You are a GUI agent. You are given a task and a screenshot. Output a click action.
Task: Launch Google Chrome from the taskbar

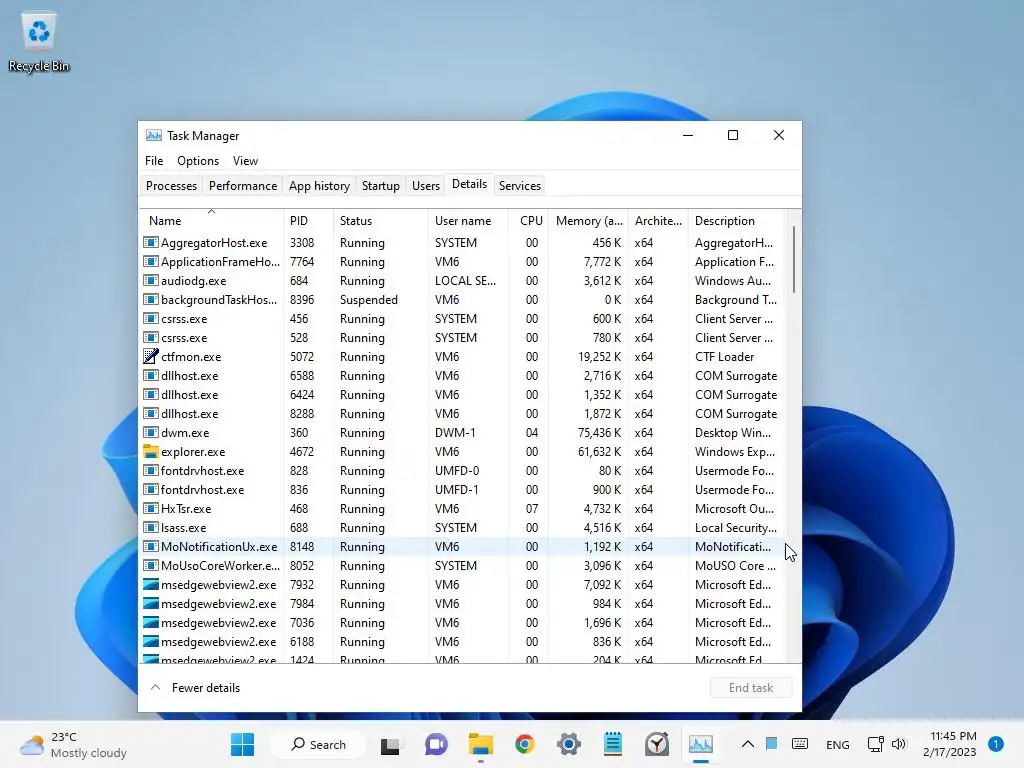(524, 744)
